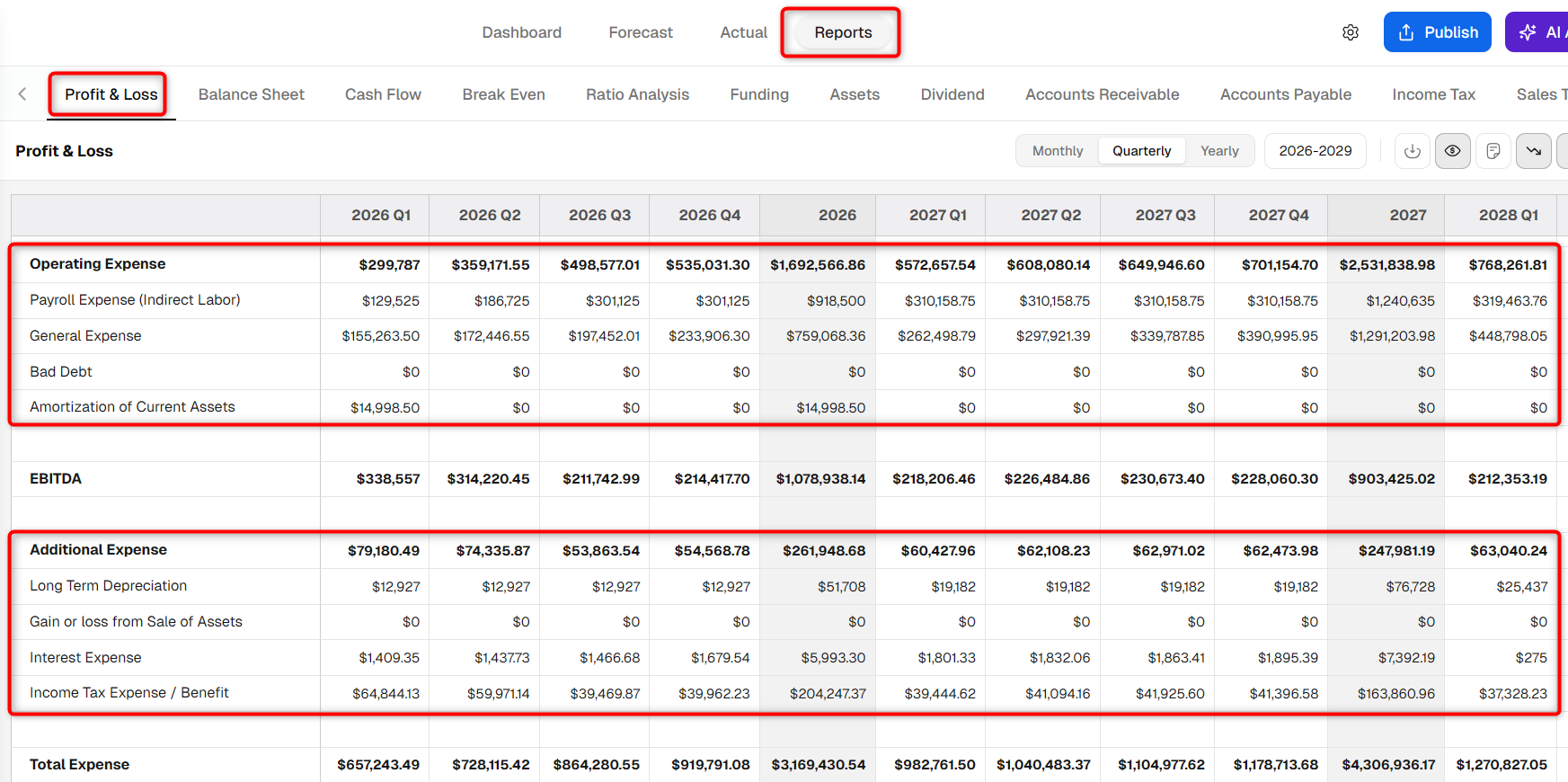Open the Cash Flow report
This screenshot has height=782, width=1568.
tap(383, 94)
